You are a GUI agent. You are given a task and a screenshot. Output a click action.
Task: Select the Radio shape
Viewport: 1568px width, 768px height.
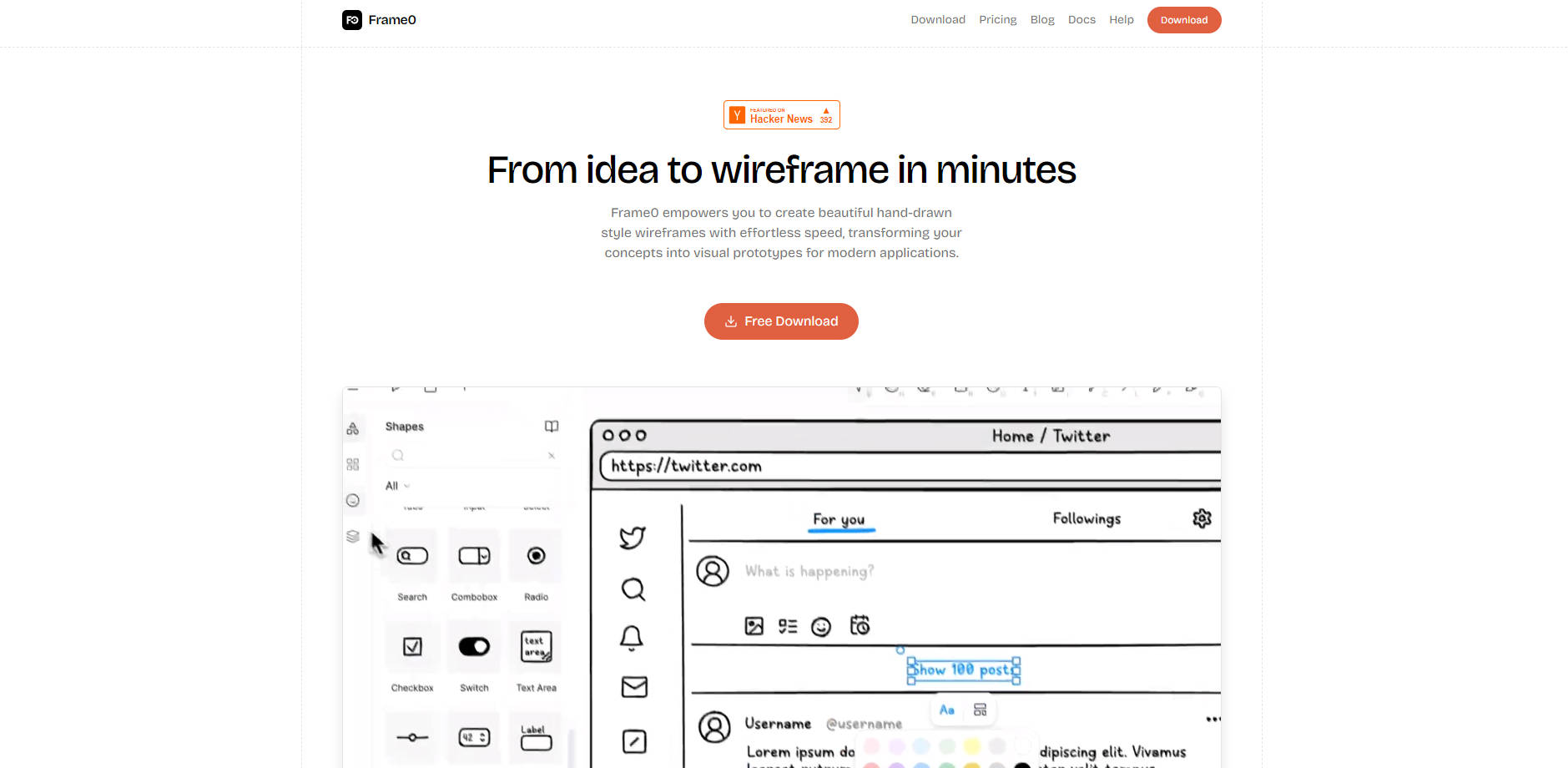click(536, 556)
